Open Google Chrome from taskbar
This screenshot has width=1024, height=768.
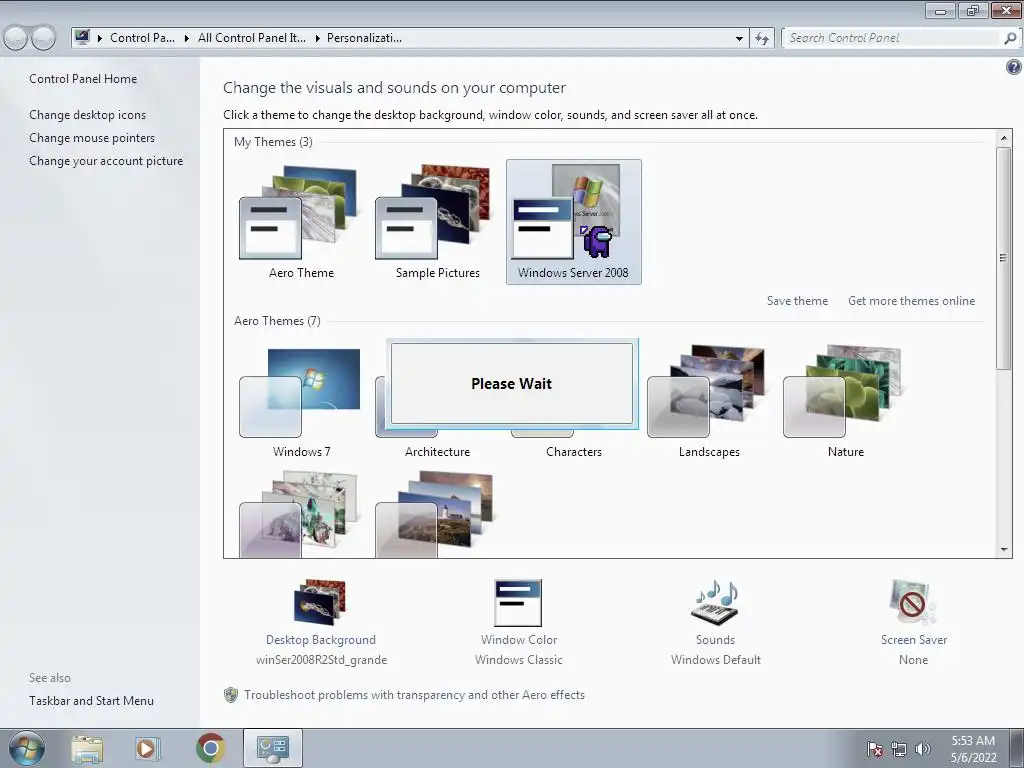tap(210, 748)
